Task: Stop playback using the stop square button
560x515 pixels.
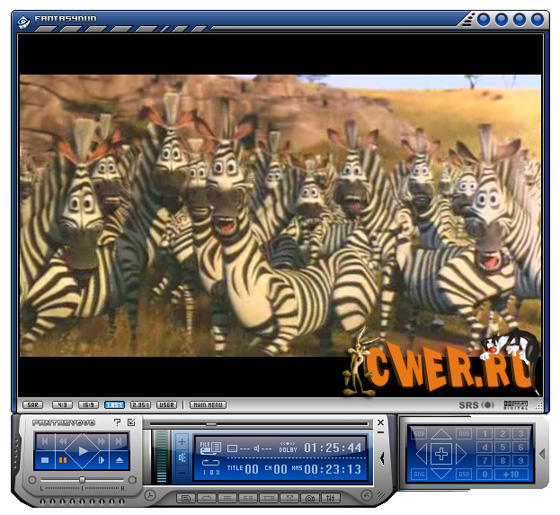Action: click(45, 460)
